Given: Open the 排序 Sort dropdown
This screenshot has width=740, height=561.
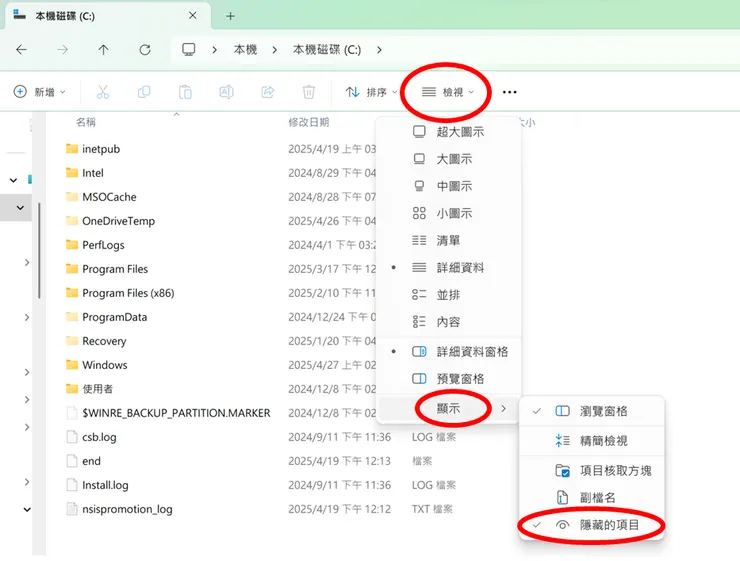Looking at the screenshot, I should click(x=371, y=92).
